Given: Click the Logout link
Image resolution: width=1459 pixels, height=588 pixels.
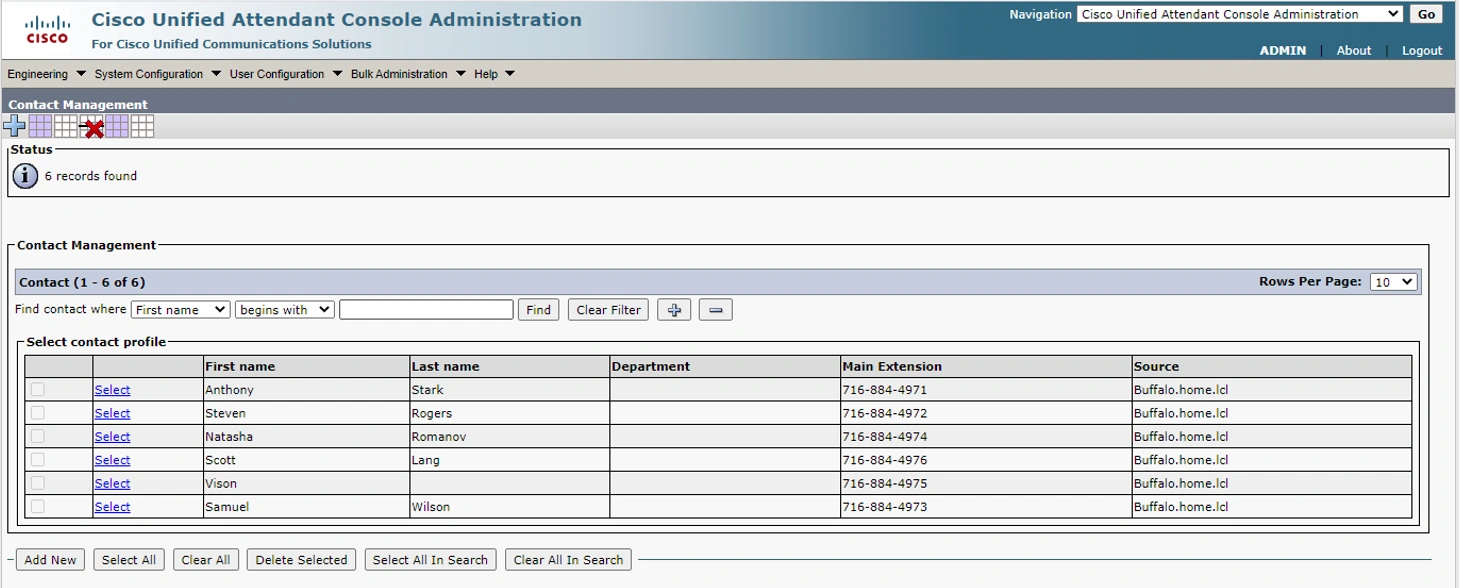Looking at the screenshot, I should pos(1422,50).
